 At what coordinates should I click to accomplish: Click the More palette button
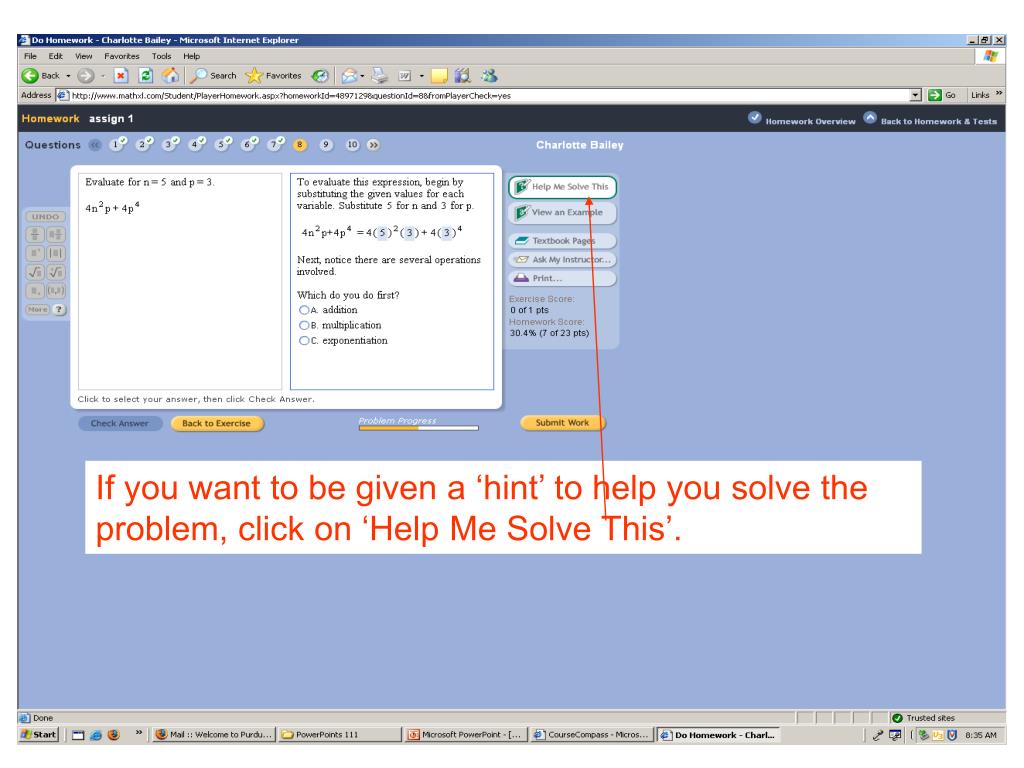tap(37, 310)
